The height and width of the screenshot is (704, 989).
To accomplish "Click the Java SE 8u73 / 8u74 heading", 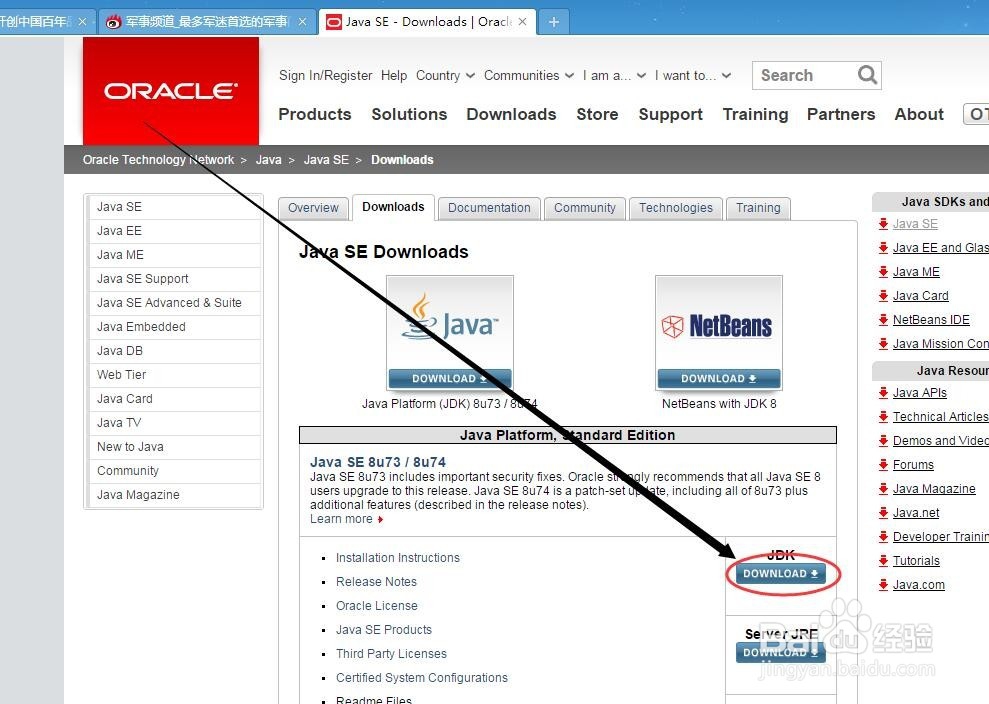I will pos(378,462).
